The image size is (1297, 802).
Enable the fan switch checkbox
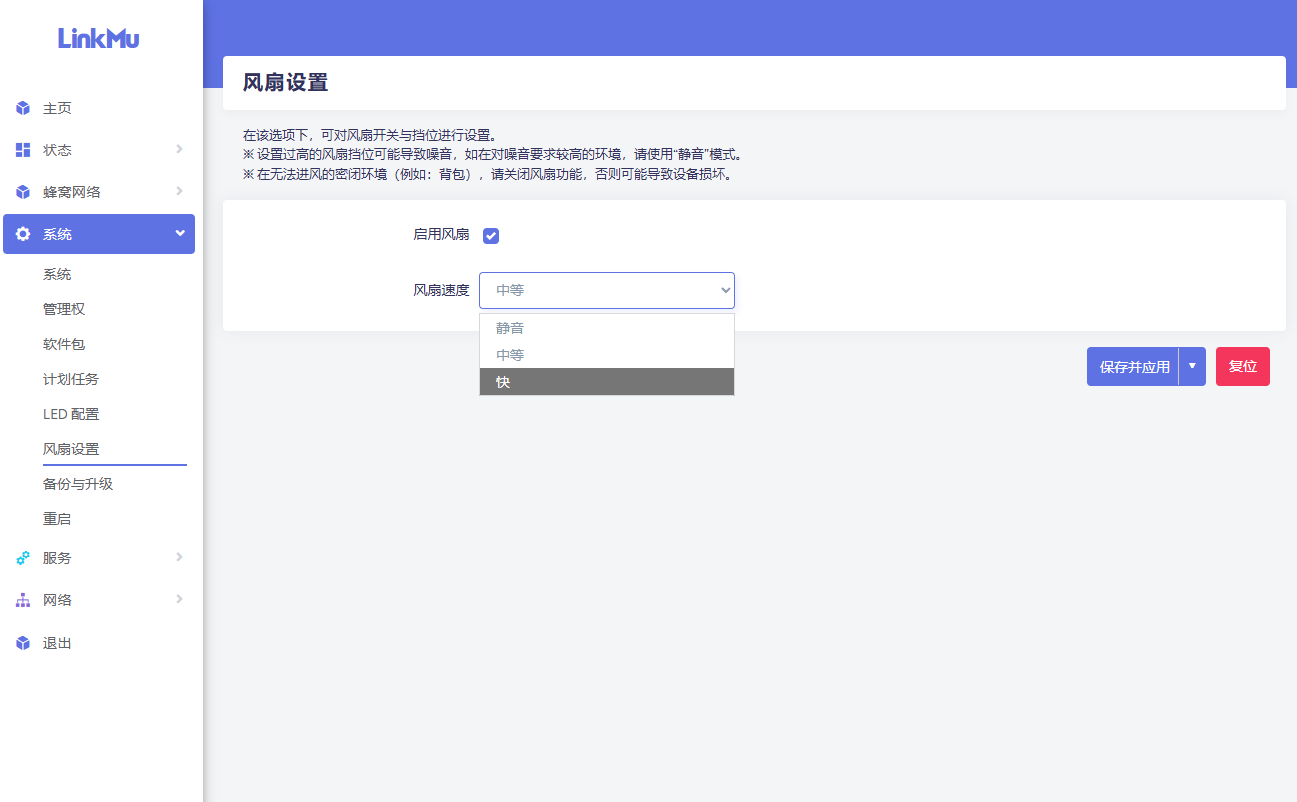pos(491,235)
